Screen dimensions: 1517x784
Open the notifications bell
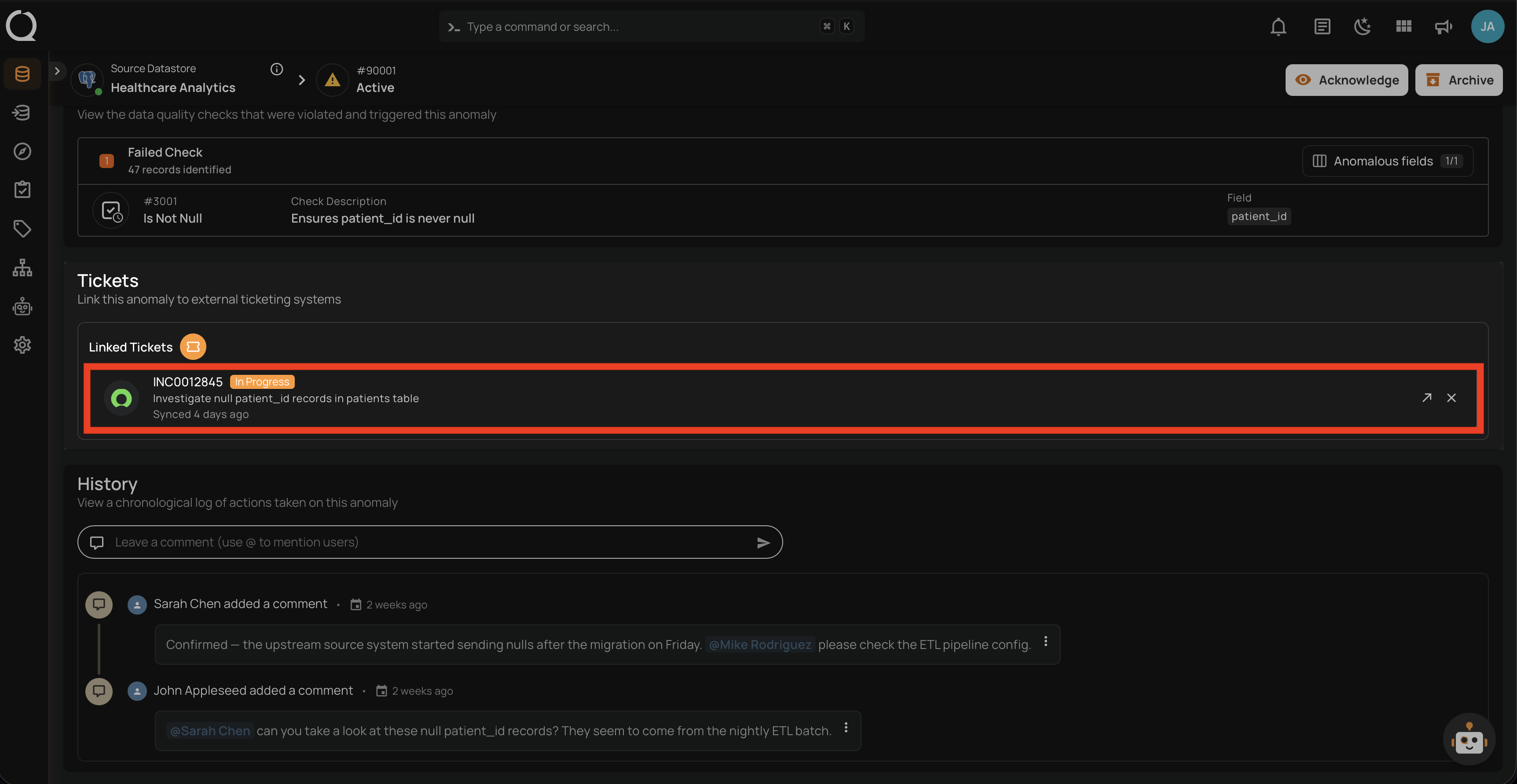(x=1278, y=26)
